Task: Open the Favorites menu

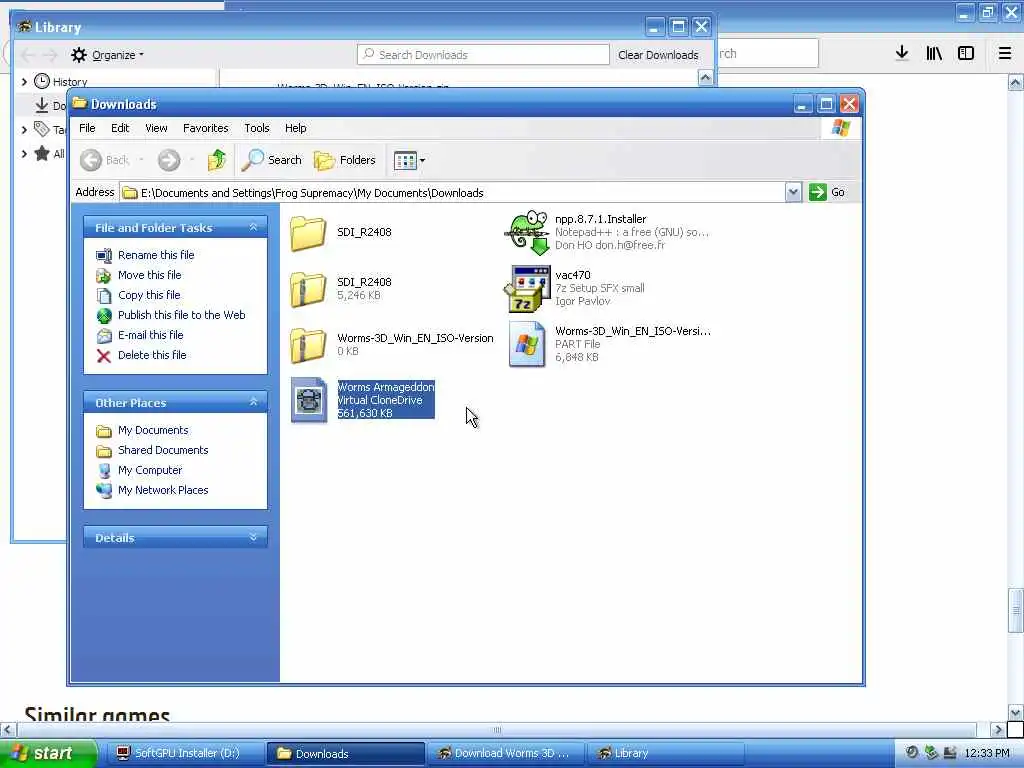Action: point(206,128)
